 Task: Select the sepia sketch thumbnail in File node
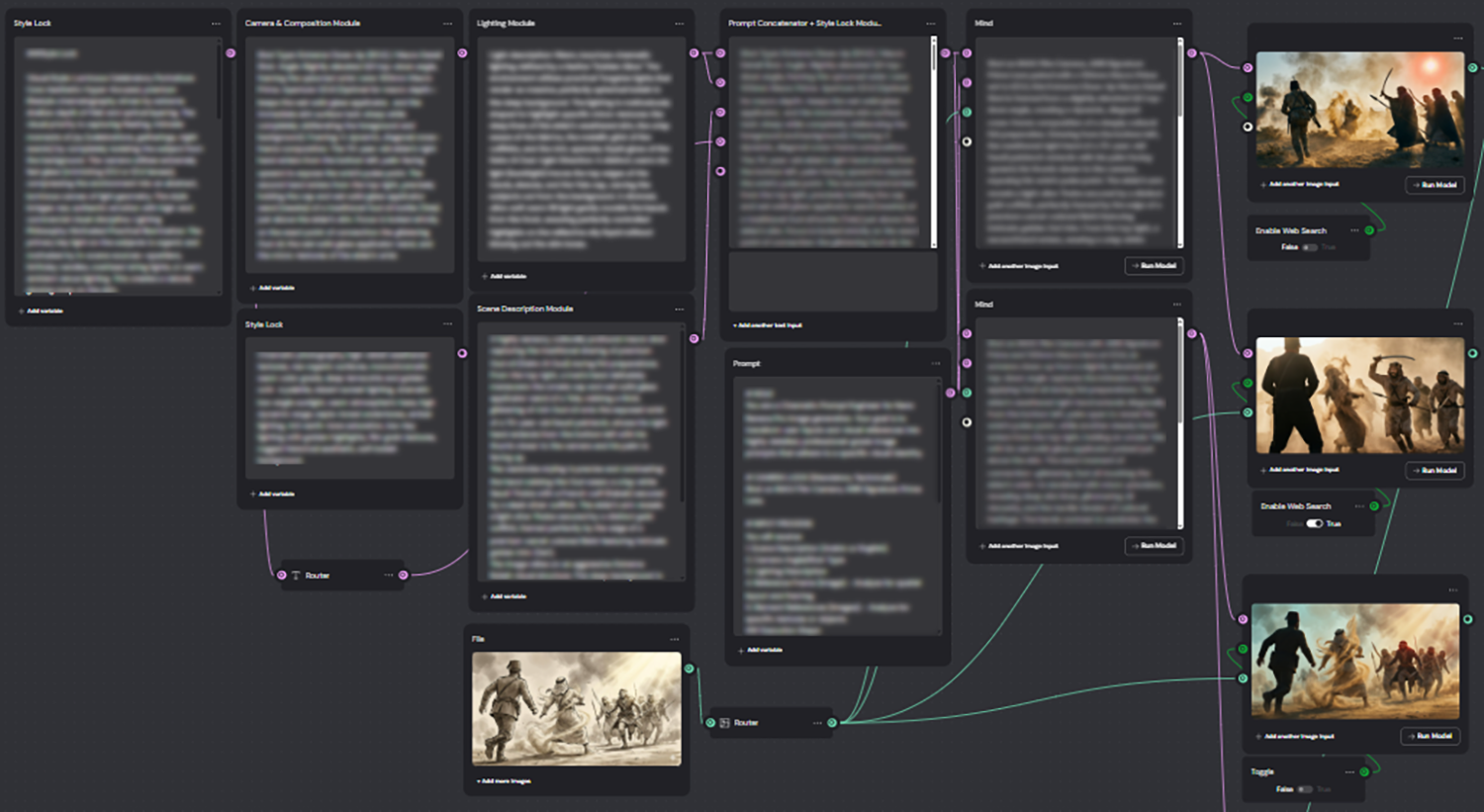point(577,708)
